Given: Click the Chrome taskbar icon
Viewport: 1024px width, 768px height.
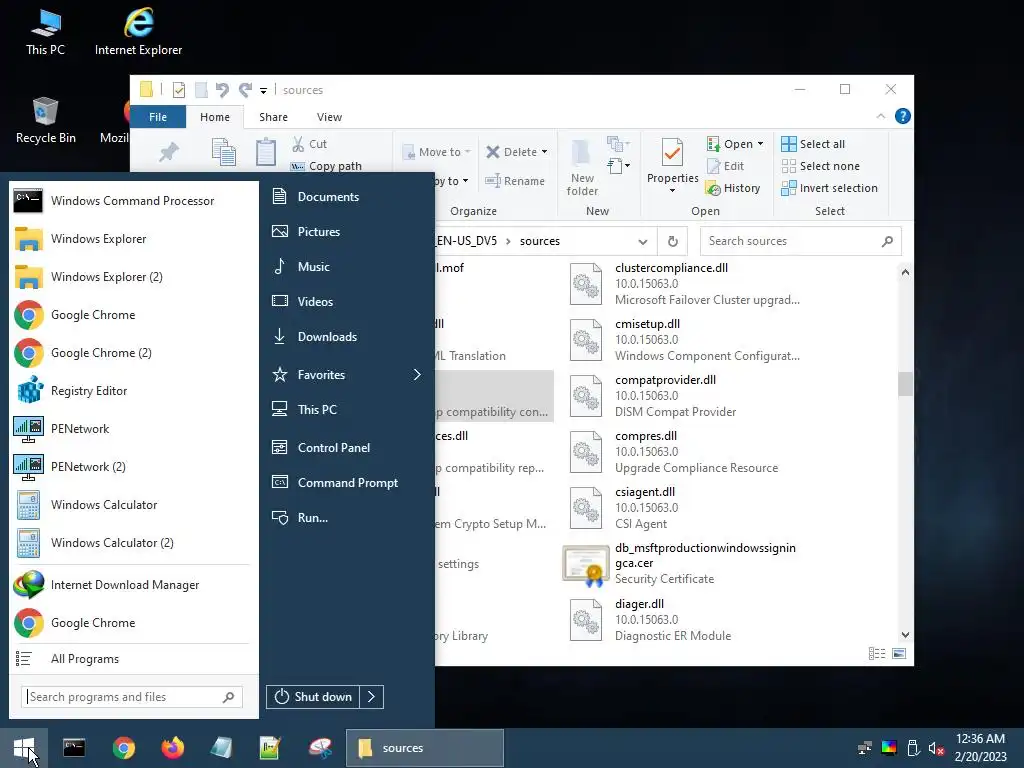Looking at the screenshot, I should [123, 748].
